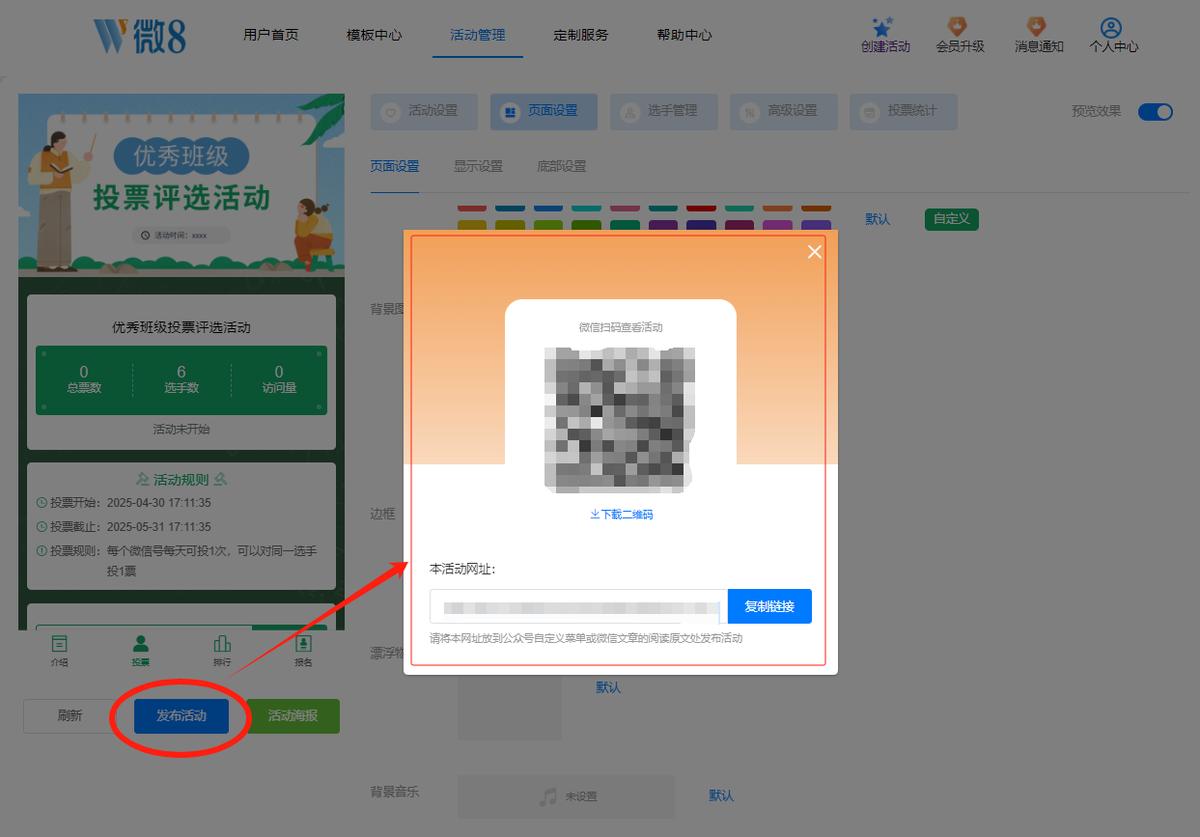Tap the 介绍 icon in phone preview

pos(60,644)
